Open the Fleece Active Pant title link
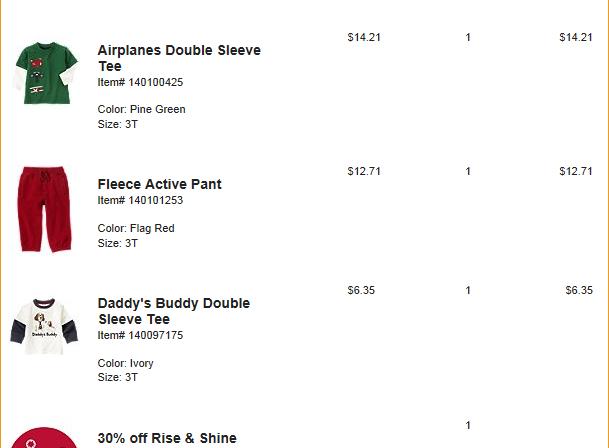 tap(159, 184)
